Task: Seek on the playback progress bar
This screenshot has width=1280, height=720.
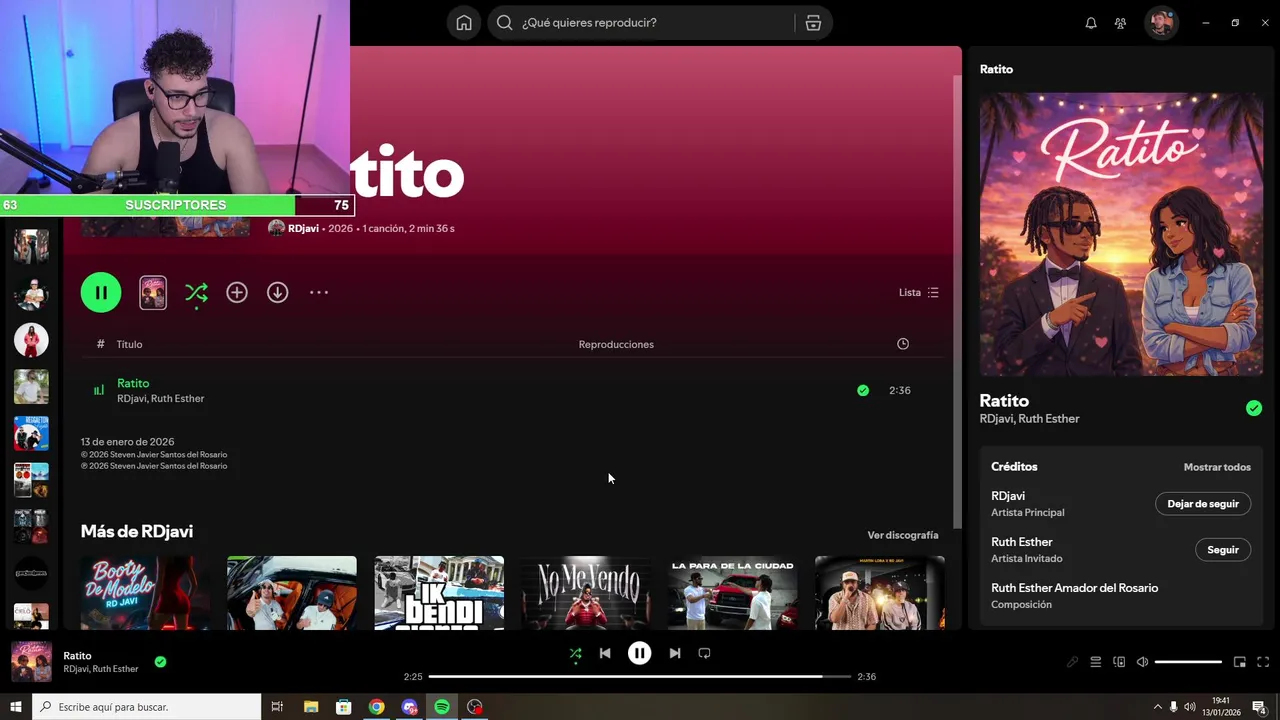Action: pos(640,677)
